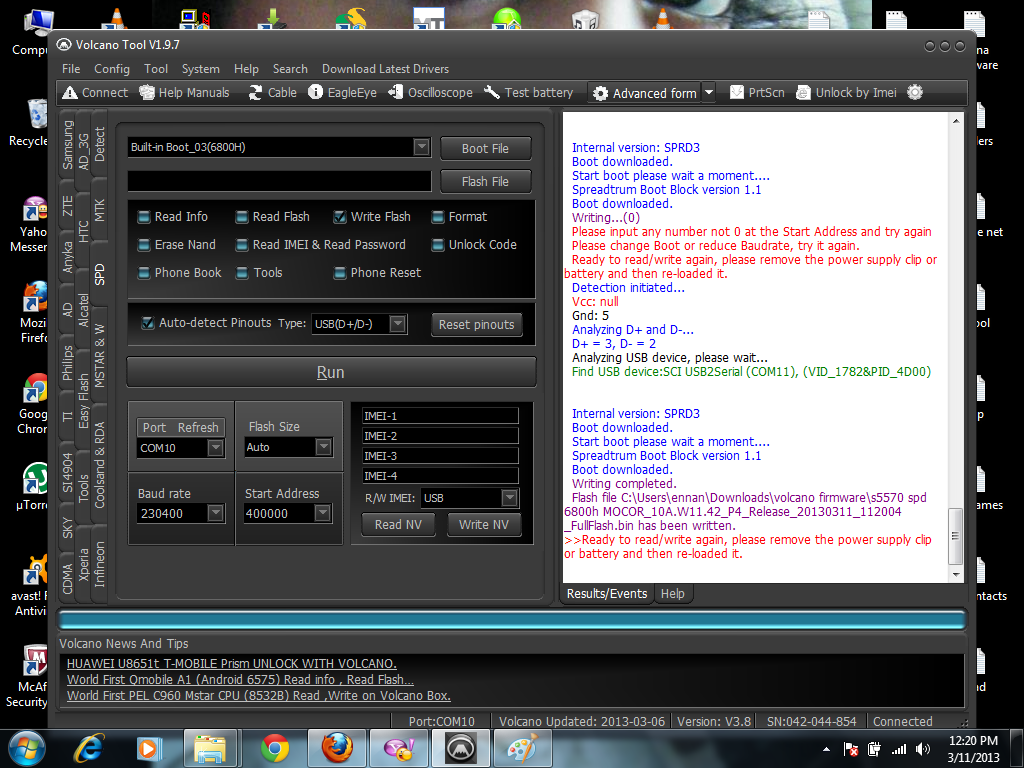Open Firefox from the taskbar
The image size is (1024, 768).
coord(338,748)
